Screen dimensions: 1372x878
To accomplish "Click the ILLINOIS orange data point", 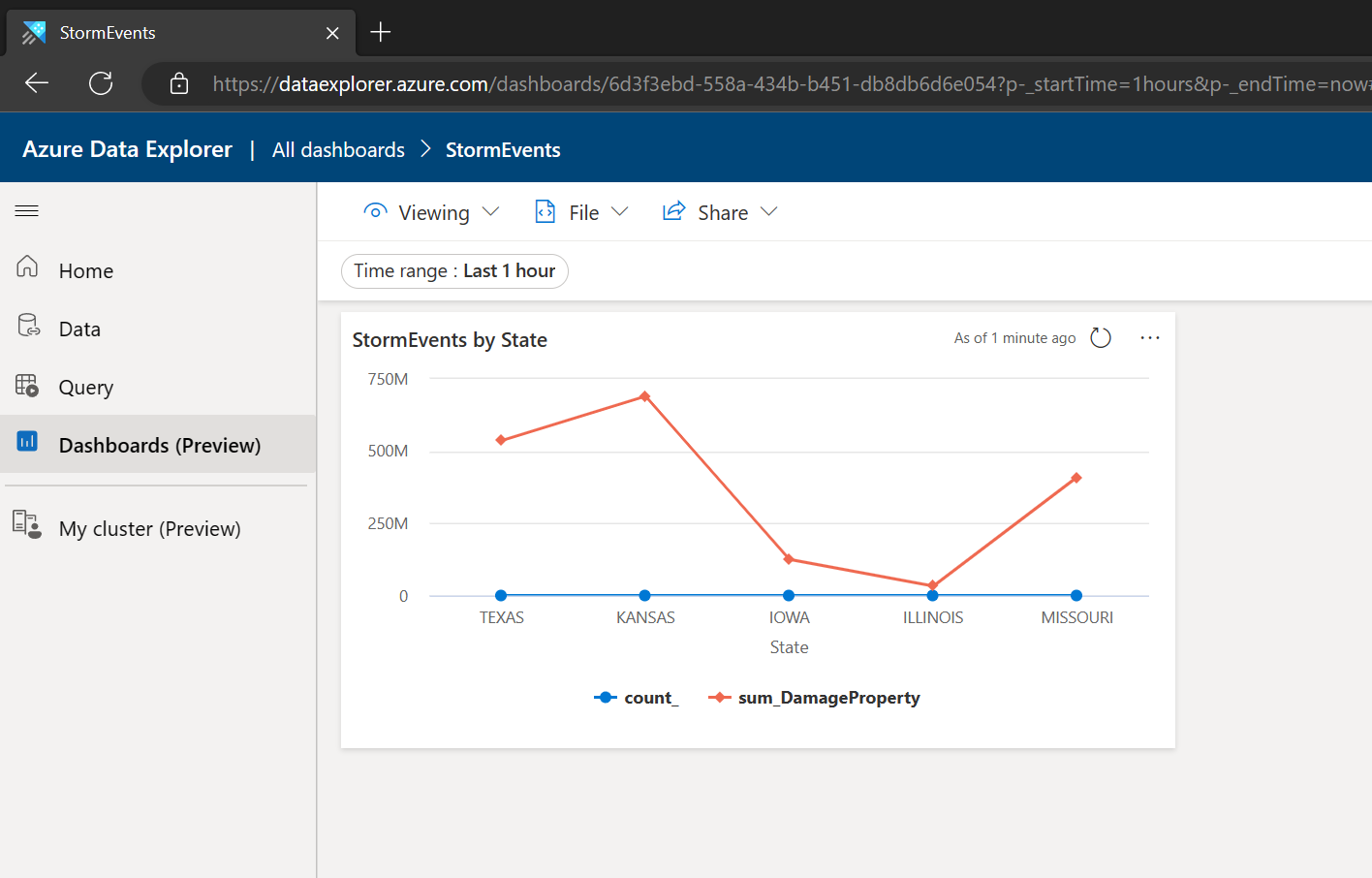I will [933, 585].
